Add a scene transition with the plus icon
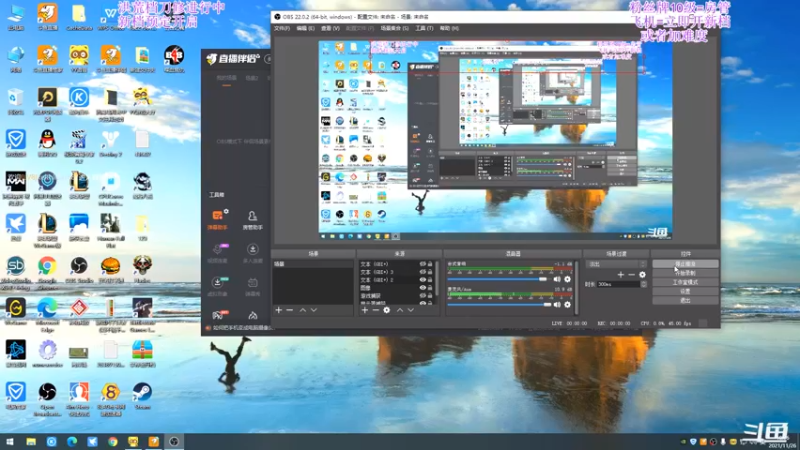 (620, 274)
